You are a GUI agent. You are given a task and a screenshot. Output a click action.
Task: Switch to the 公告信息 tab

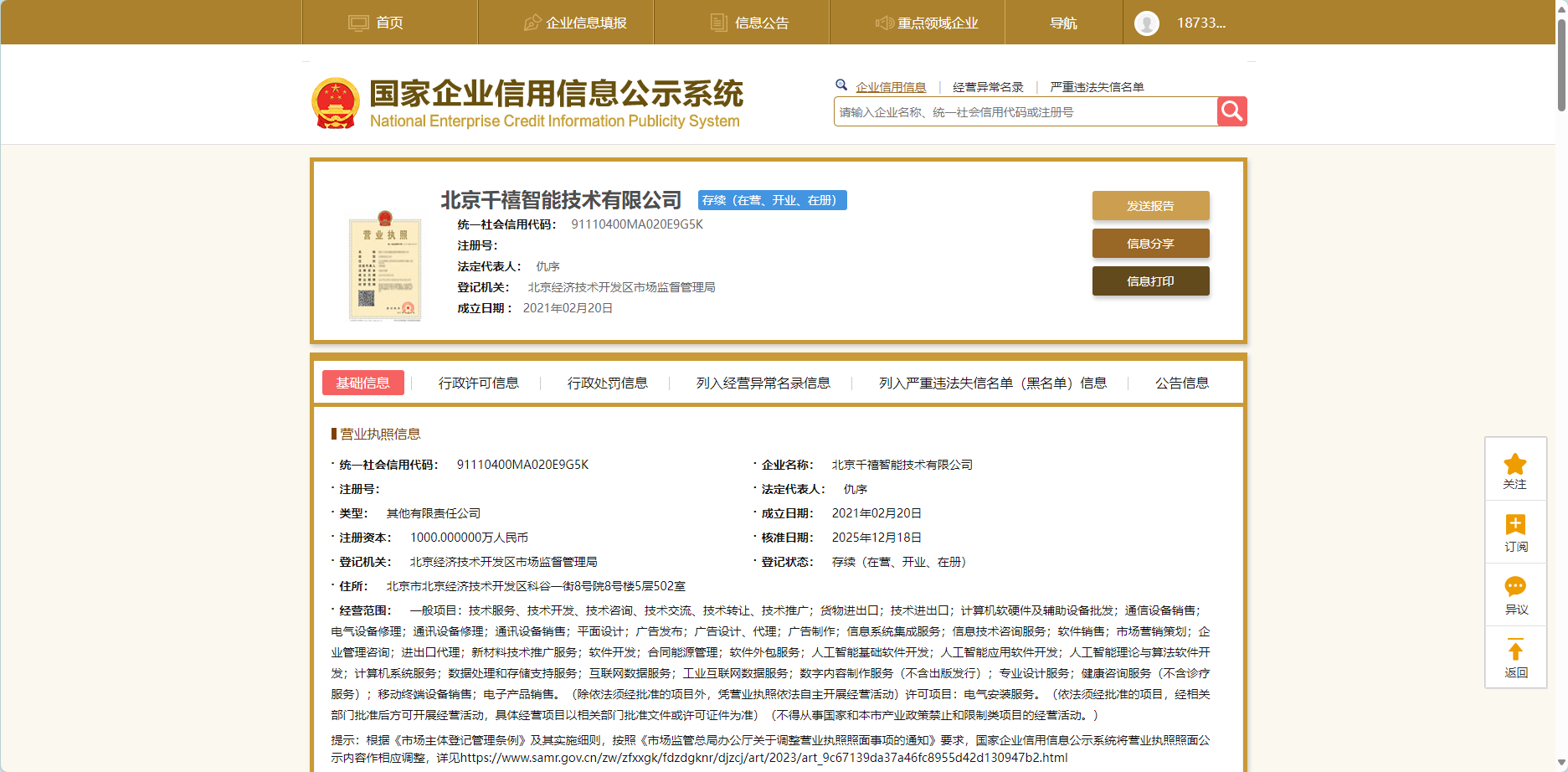pos(1182,383)
